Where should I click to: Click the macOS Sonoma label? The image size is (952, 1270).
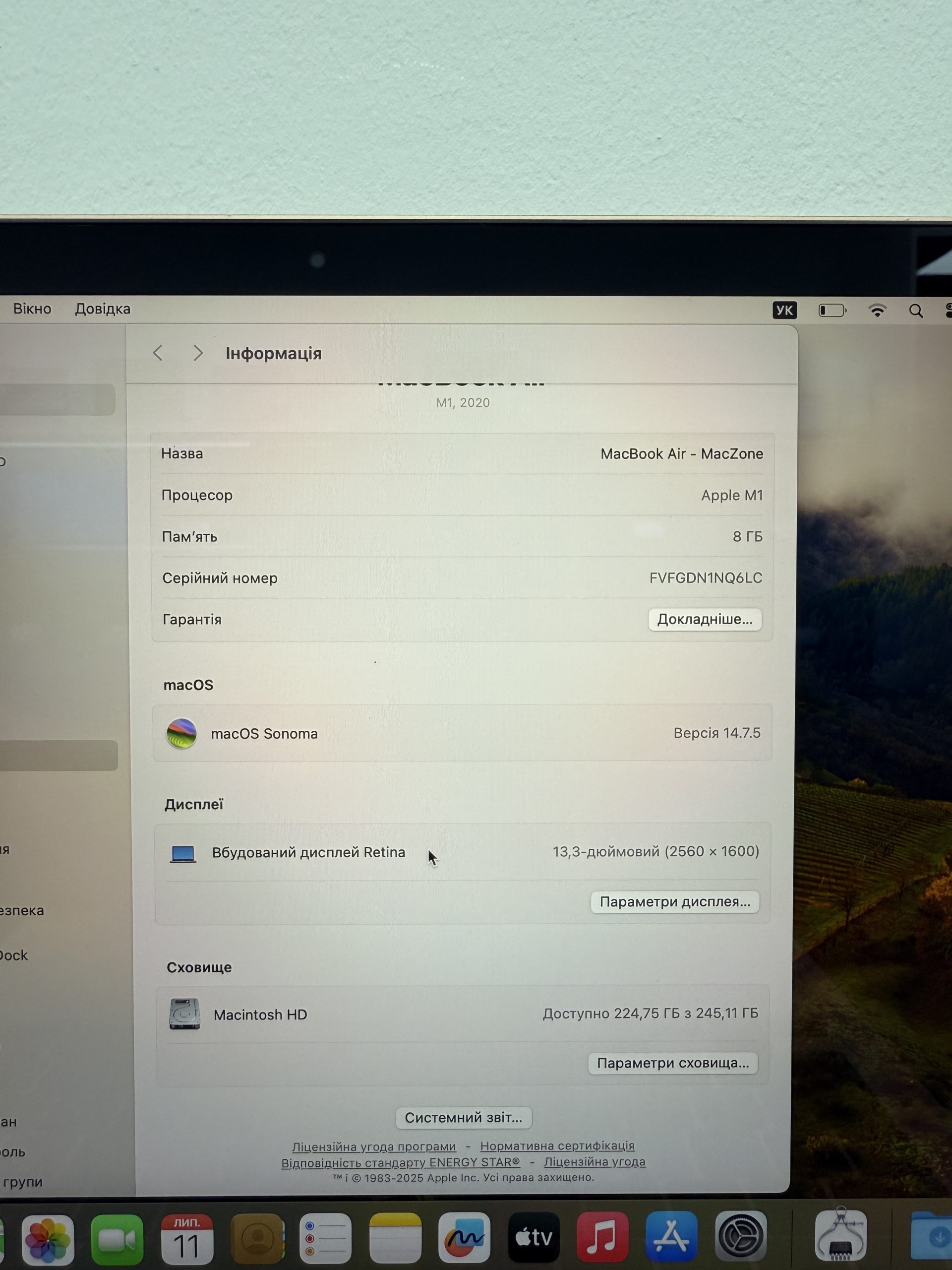click(264, 734)
